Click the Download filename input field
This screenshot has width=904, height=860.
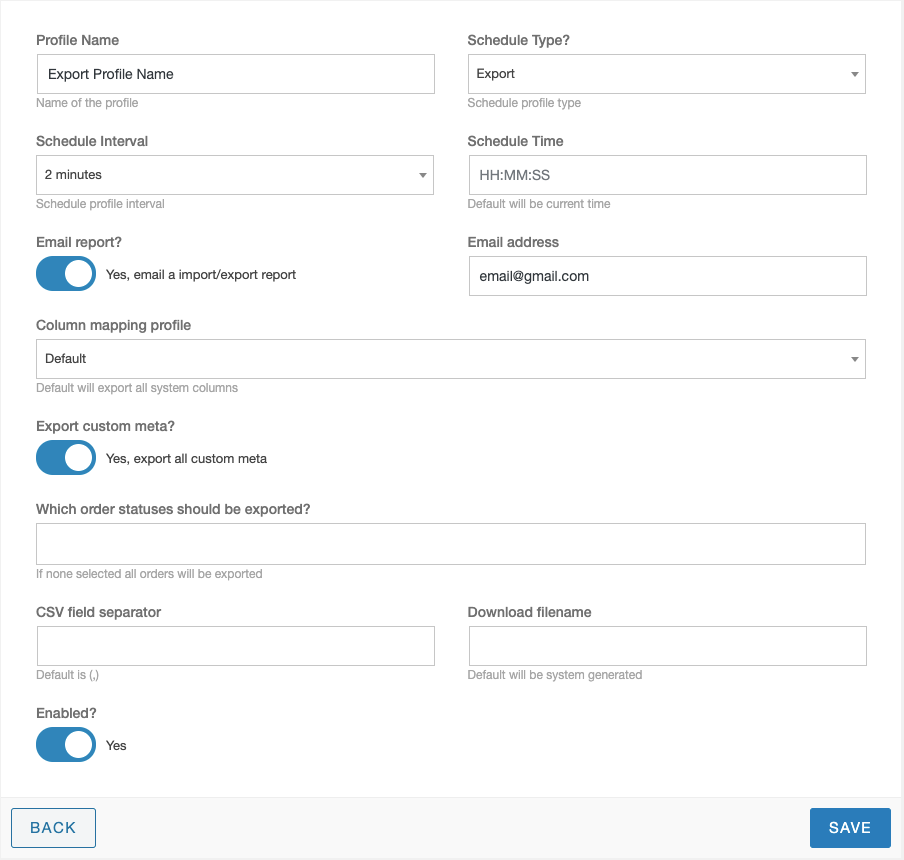tap(668, 646)
